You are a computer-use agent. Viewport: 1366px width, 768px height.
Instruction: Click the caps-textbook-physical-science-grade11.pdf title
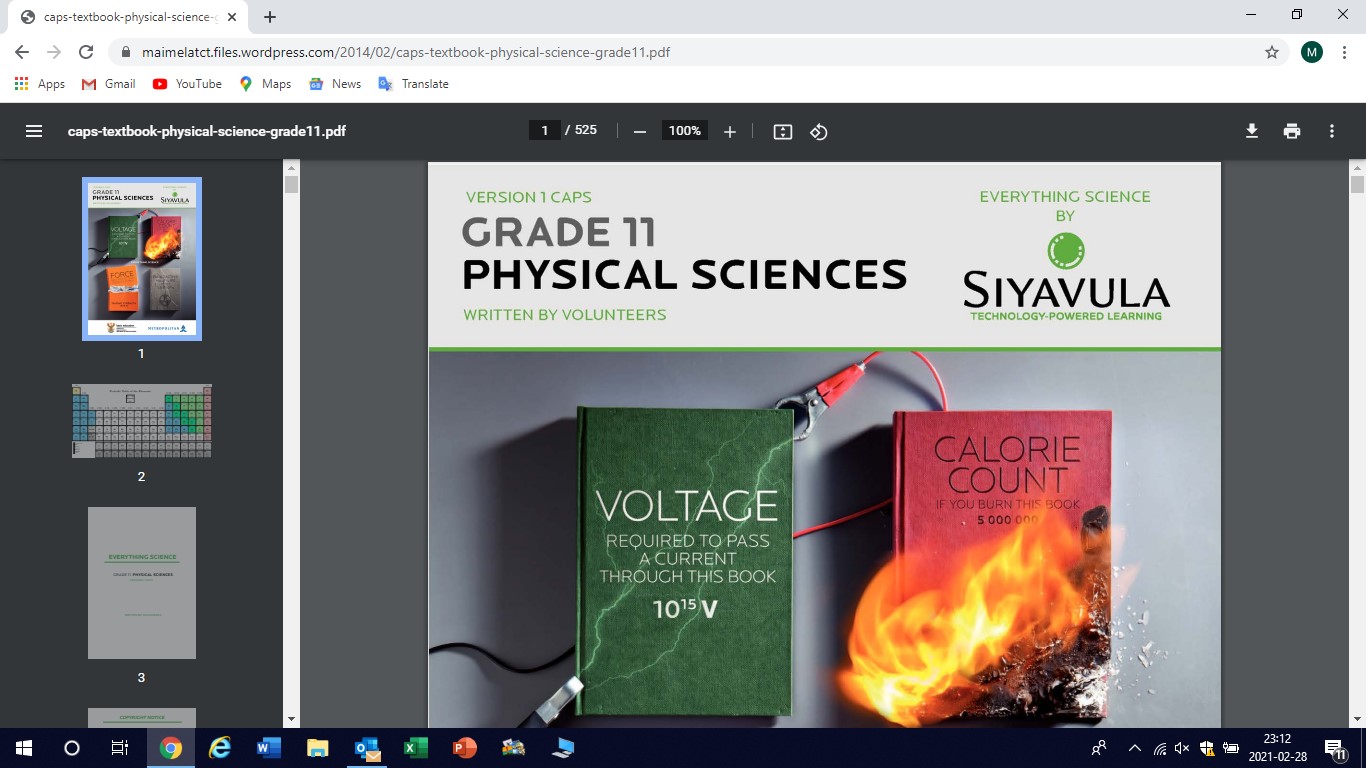[207, 131]
